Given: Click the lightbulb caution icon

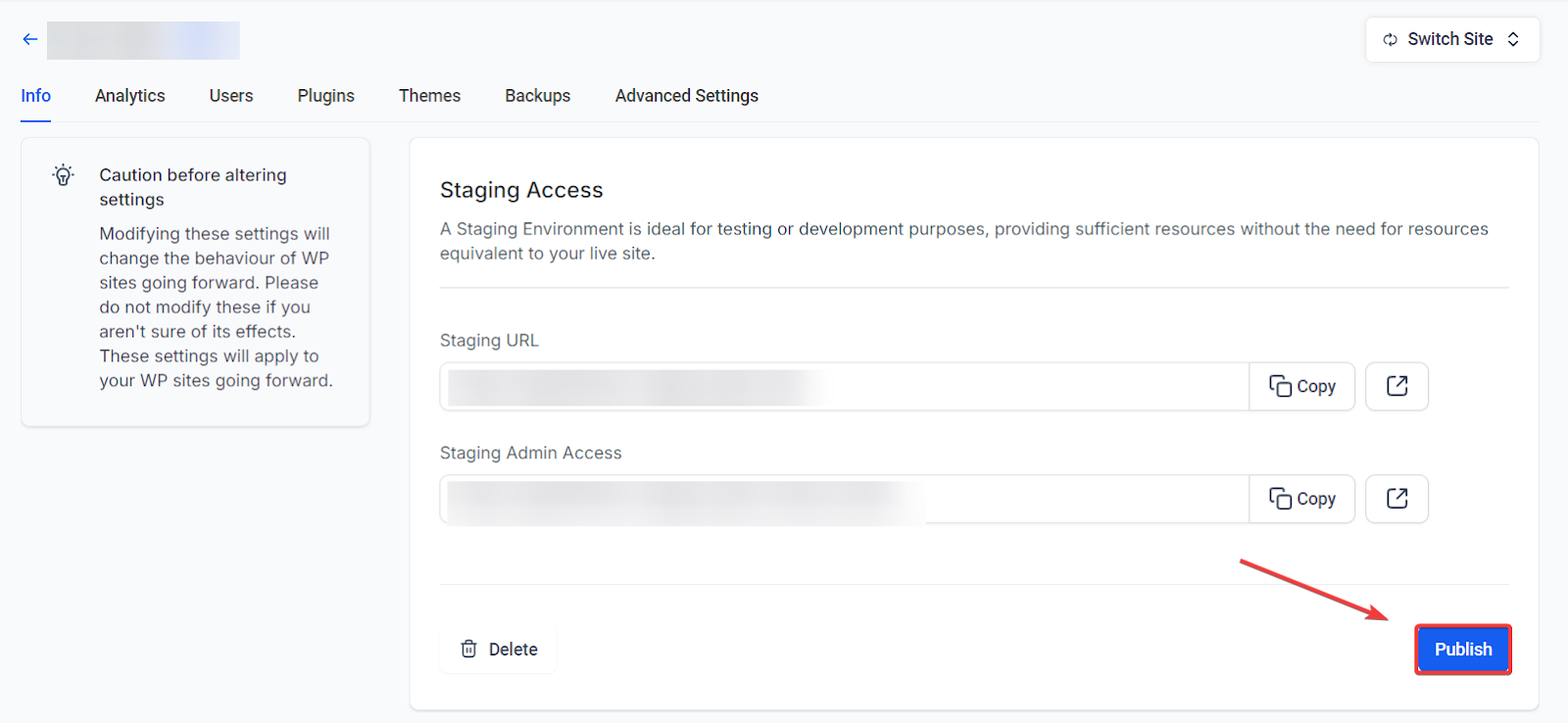Looking at the screenshot, I should tap(64, 175).
